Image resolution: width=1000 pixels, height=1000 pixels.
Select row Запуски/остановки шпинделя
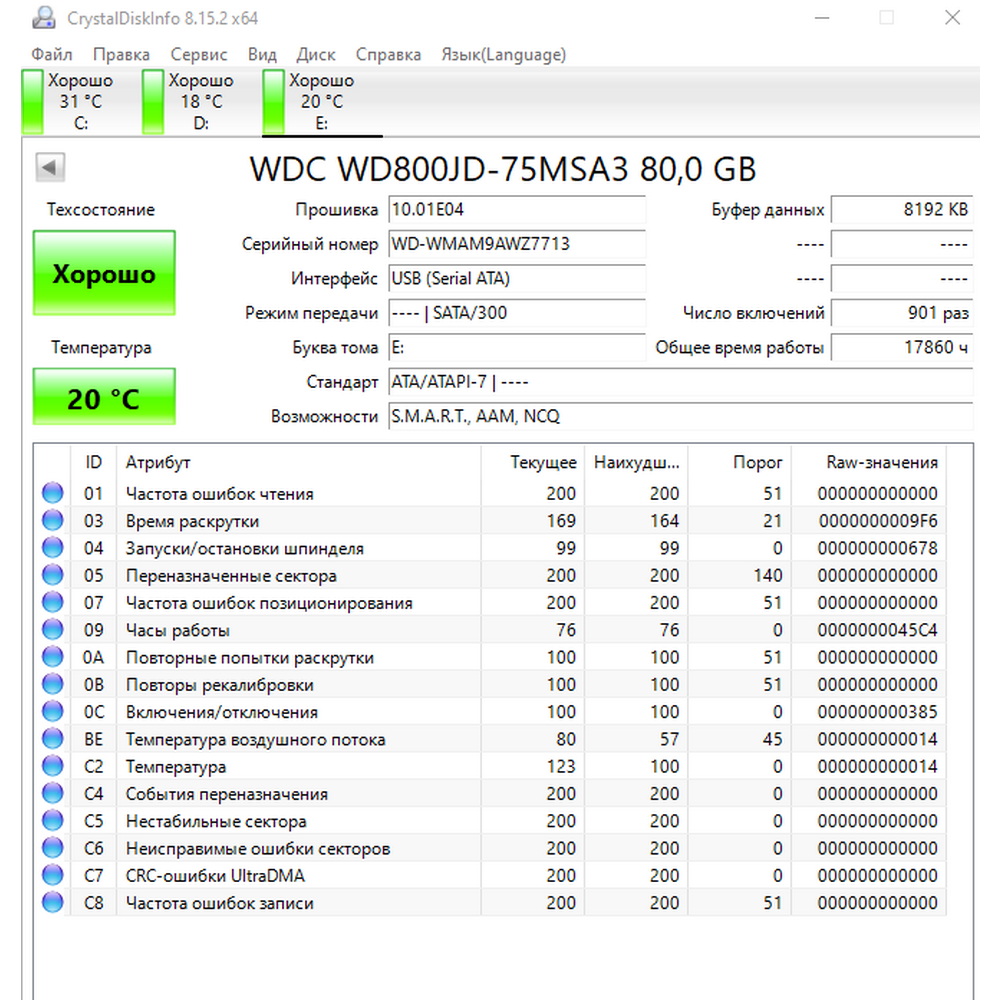point(491,548)
